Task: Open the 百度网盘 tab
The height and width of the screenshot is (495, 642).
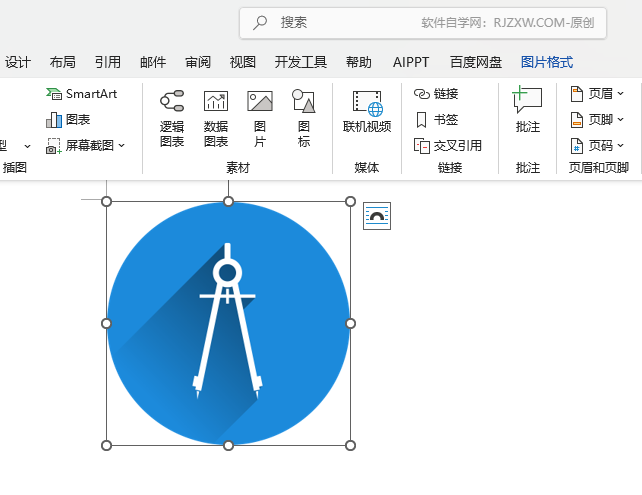Action: tap(476, 62)
